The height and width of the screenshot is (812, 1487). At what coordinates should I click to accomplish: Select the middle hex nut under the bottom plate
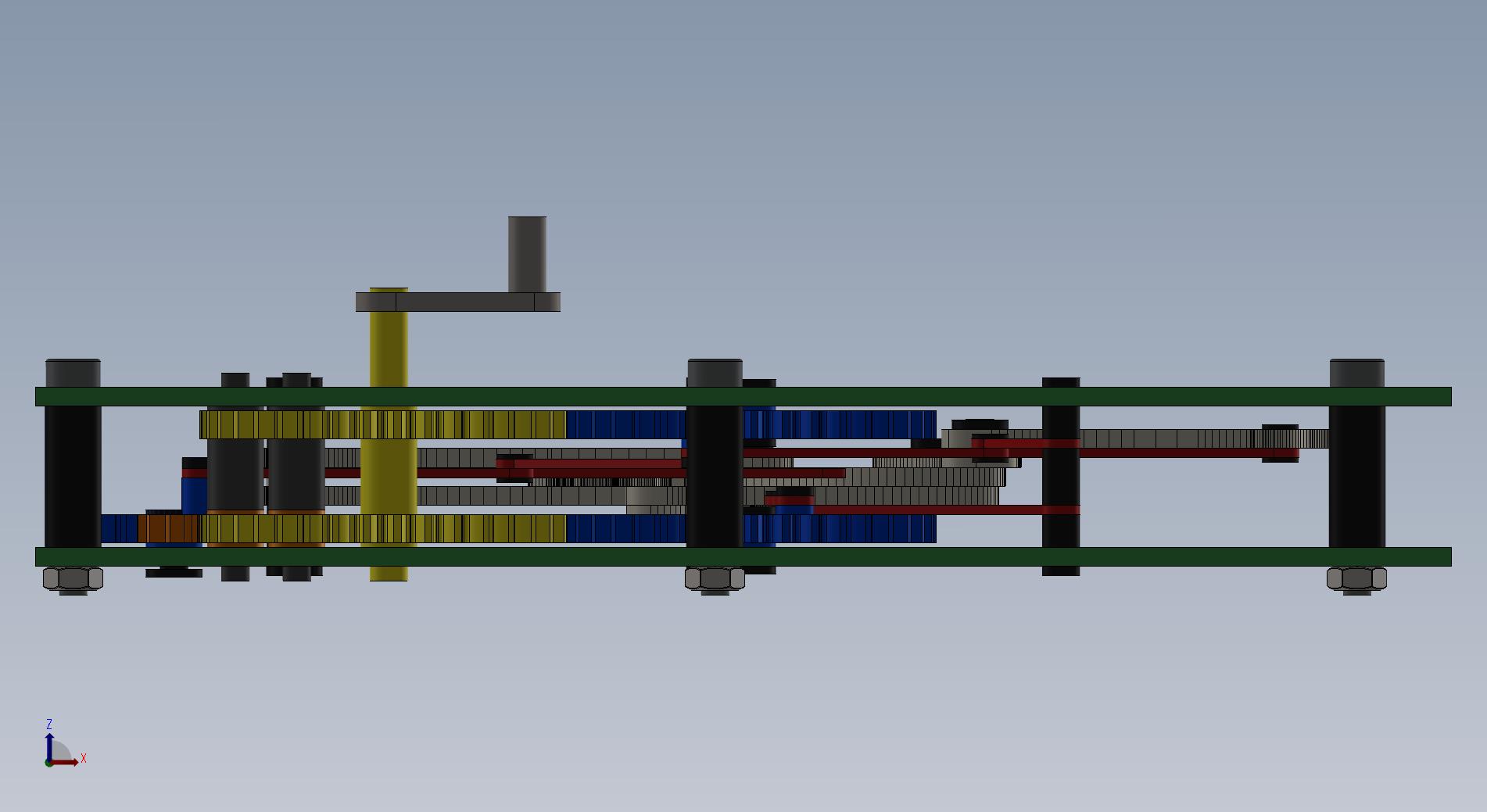(x=715, y=579)
